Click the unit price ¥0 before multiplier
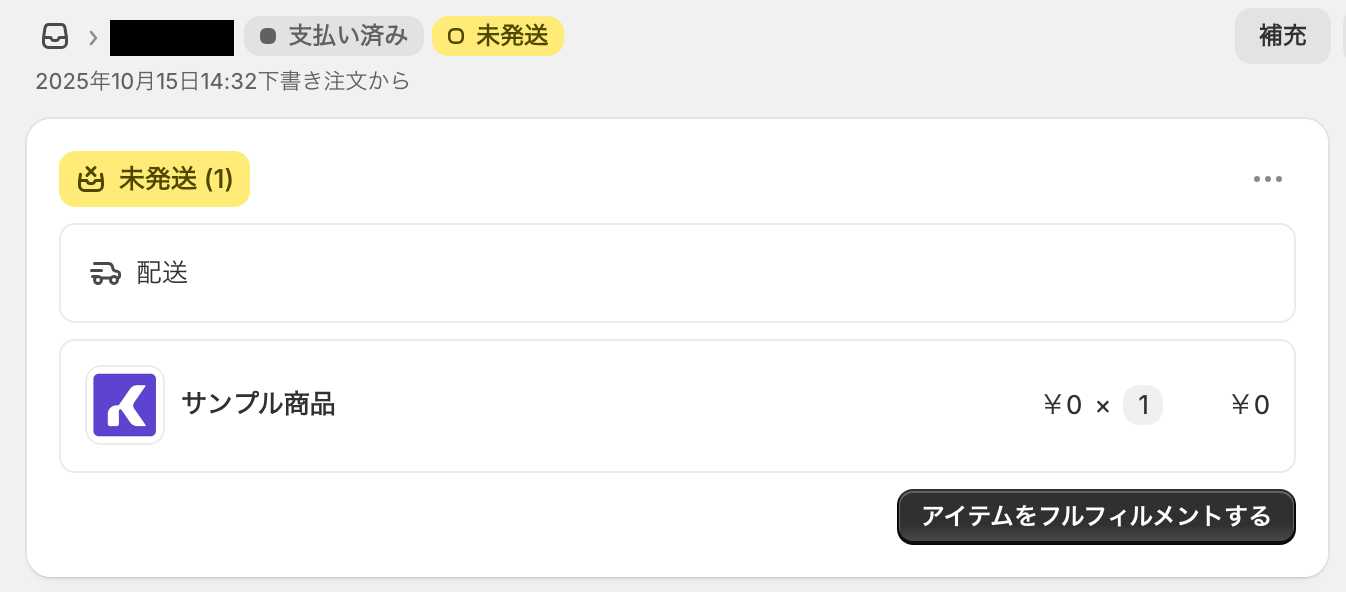1346x592 pixels. point(1062,405)
